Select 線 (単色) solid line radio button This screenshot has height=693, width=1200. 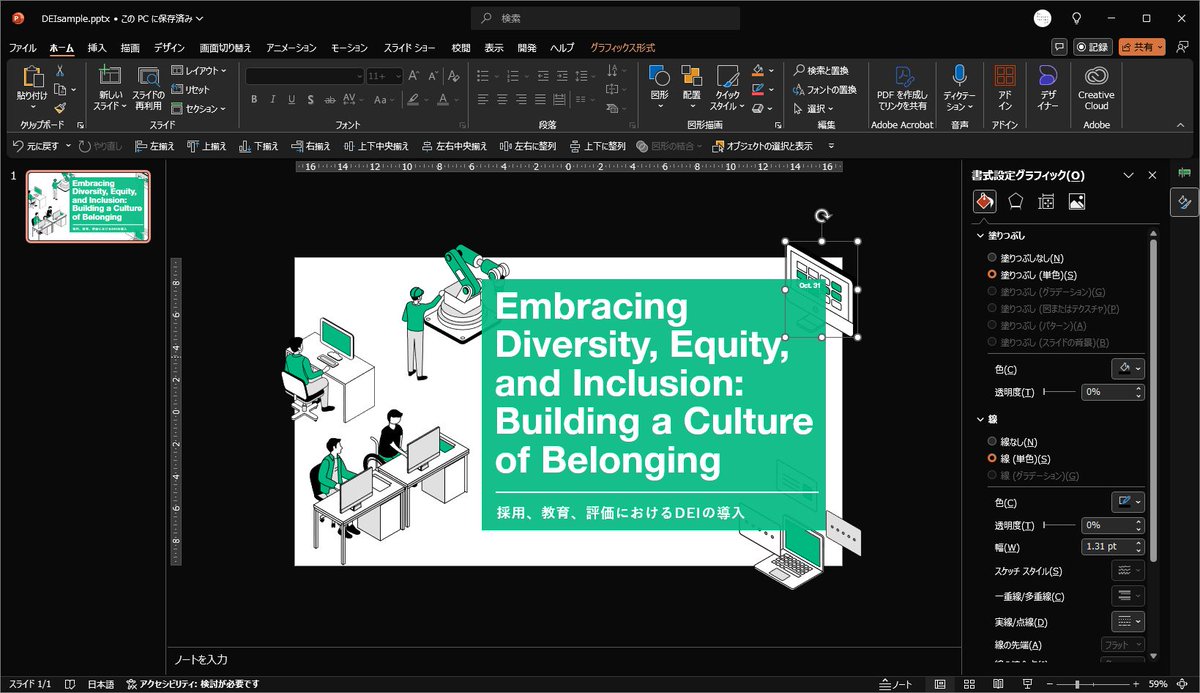(x=992, y=458)
